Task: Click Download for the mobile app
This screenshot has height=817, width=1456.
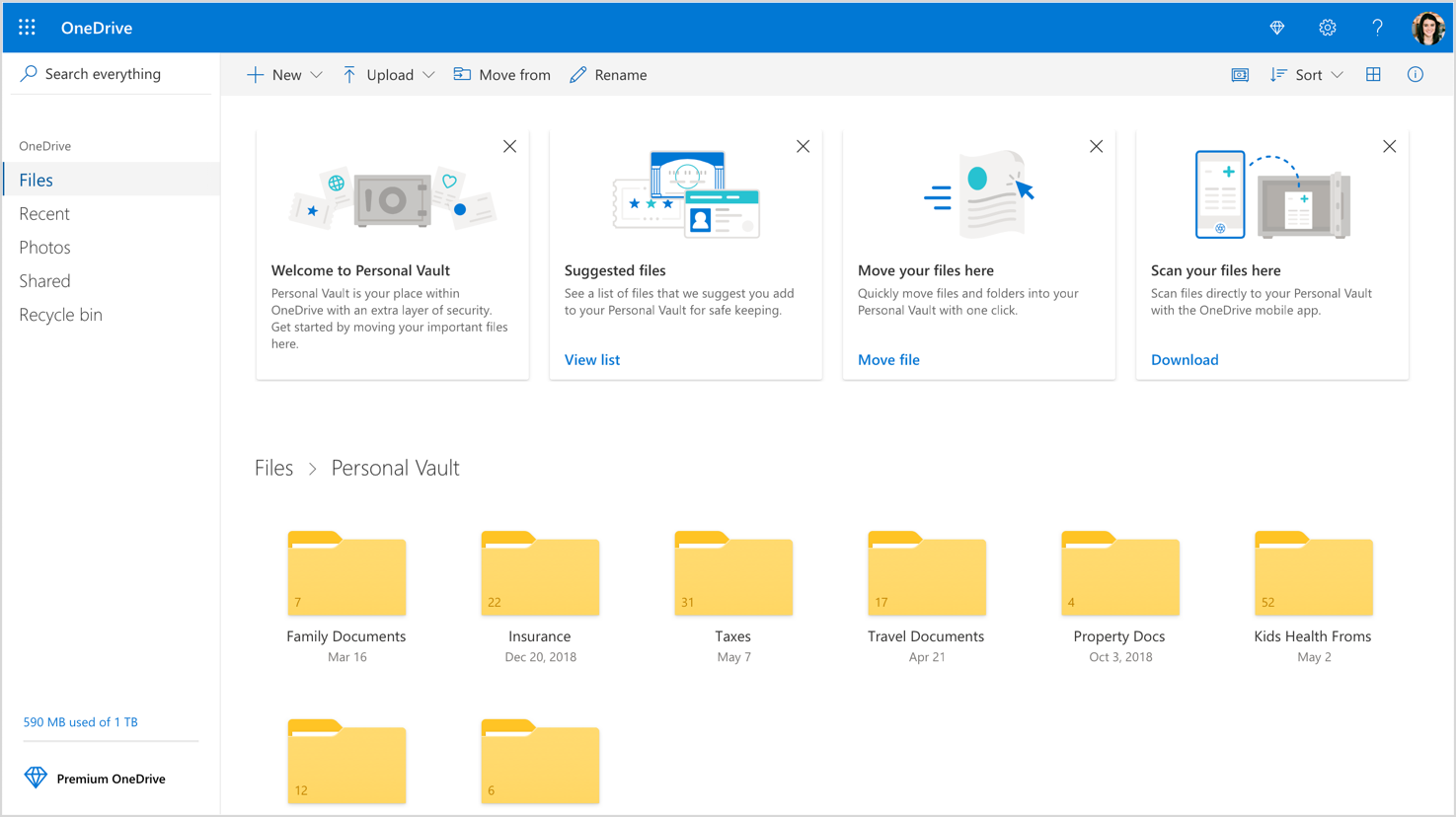Action: point(1184,359)
